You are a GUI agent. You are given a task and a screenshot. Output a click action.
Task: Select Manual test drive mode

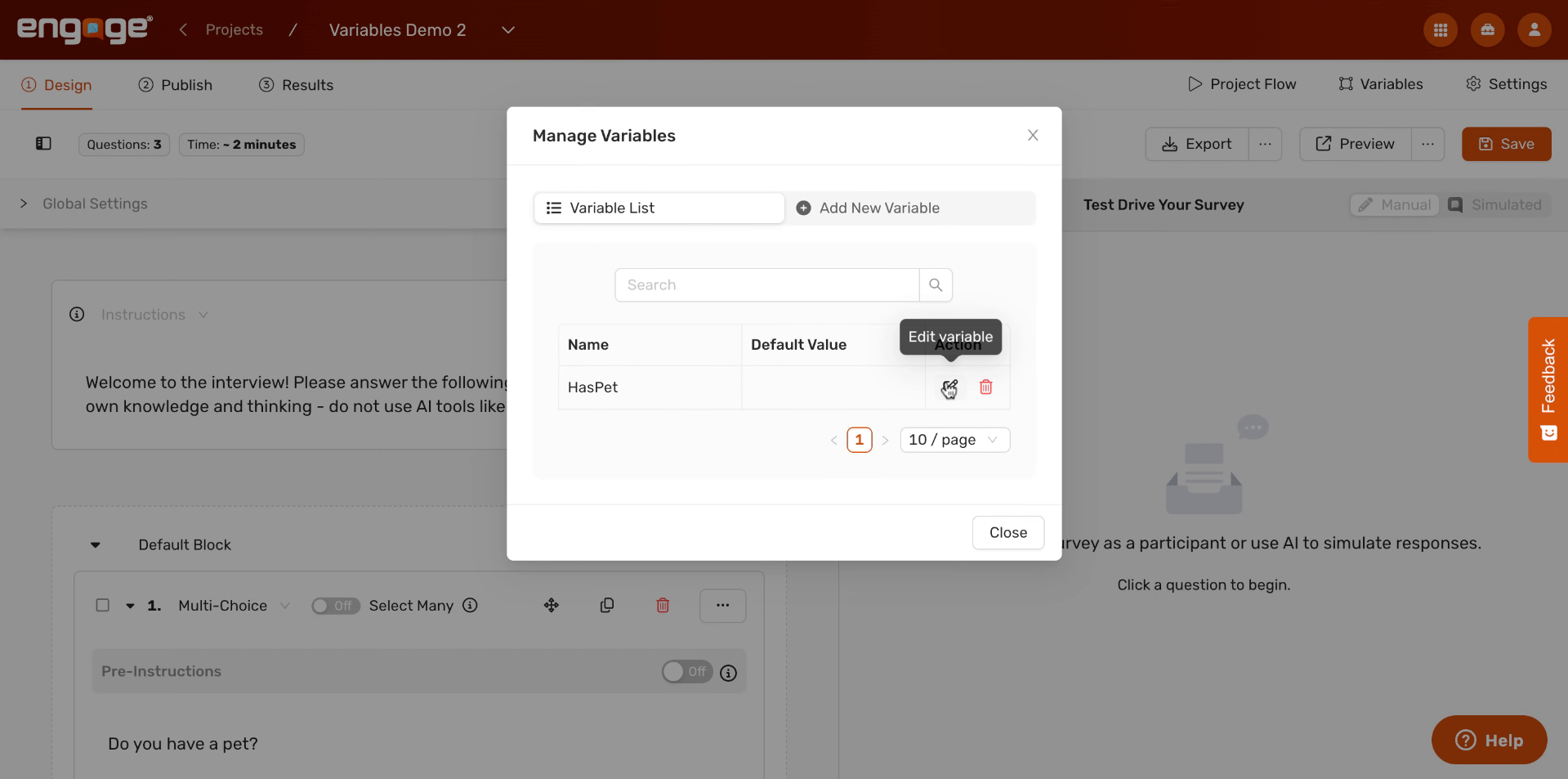pyautogui.click(x=1395, y=205)
